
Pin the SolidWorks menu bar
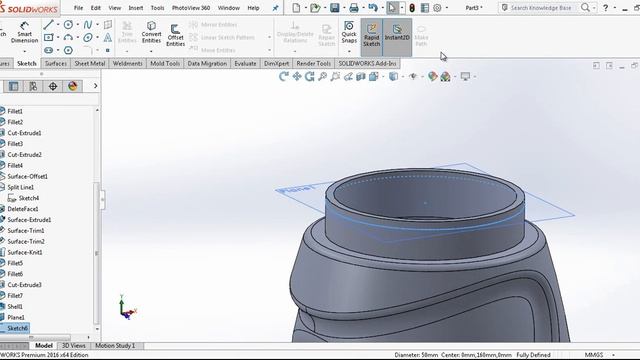pos(276,8)
